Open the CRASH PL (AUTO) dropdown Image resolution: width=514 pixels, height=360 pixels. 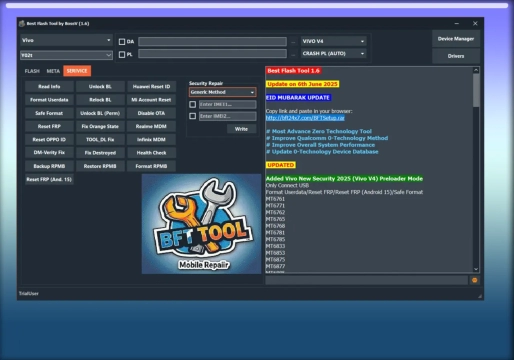click(x=333, y=53)
